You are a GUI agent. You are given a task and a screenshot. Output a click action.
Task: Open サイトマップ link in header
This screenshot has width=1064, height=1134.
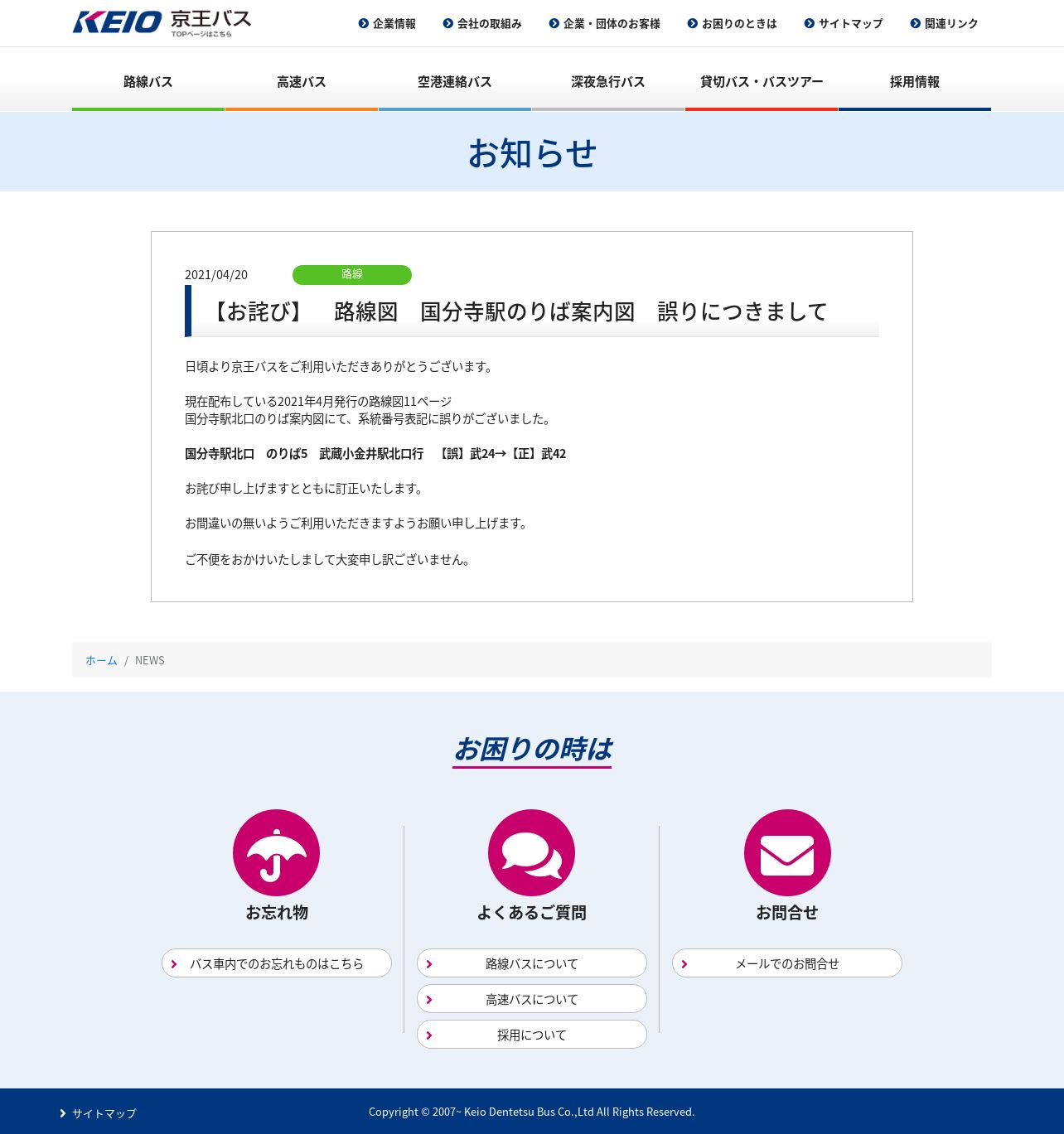(850, 24)
